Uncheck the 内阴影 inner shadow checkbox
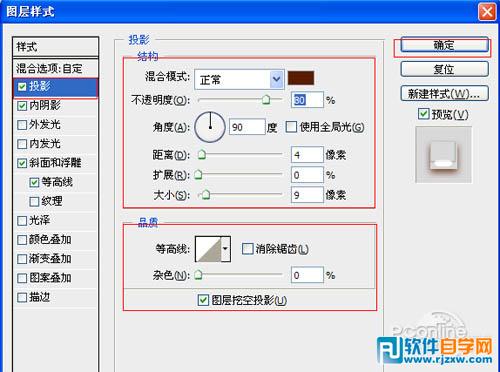This screenshot has width=500, height=372. 22,106
